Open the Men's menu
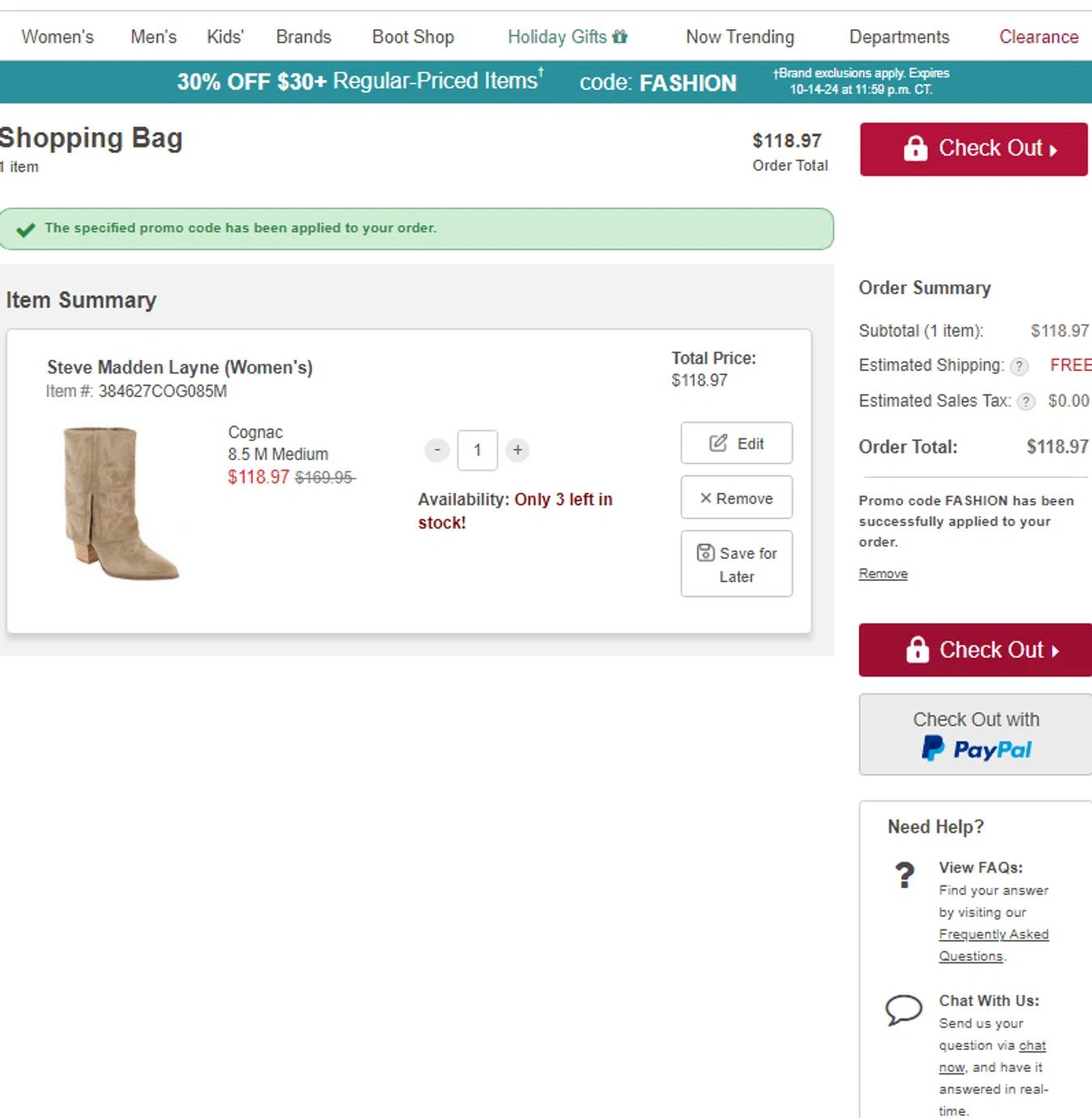Viewport: 1092px width, 1118px height. click(153, 37)
